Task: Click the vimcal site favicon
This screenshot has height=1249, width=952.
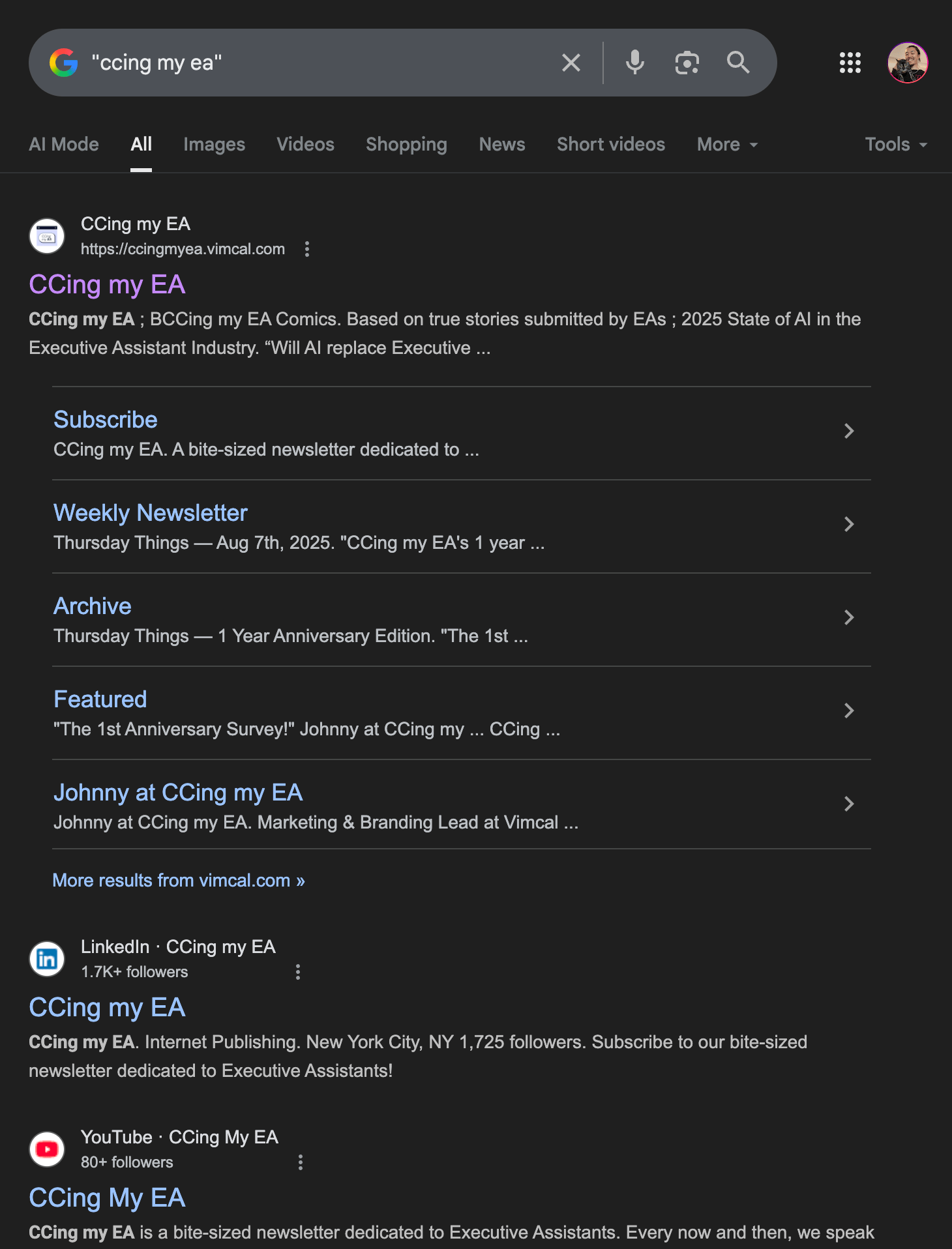Action: tap(47, 236)
